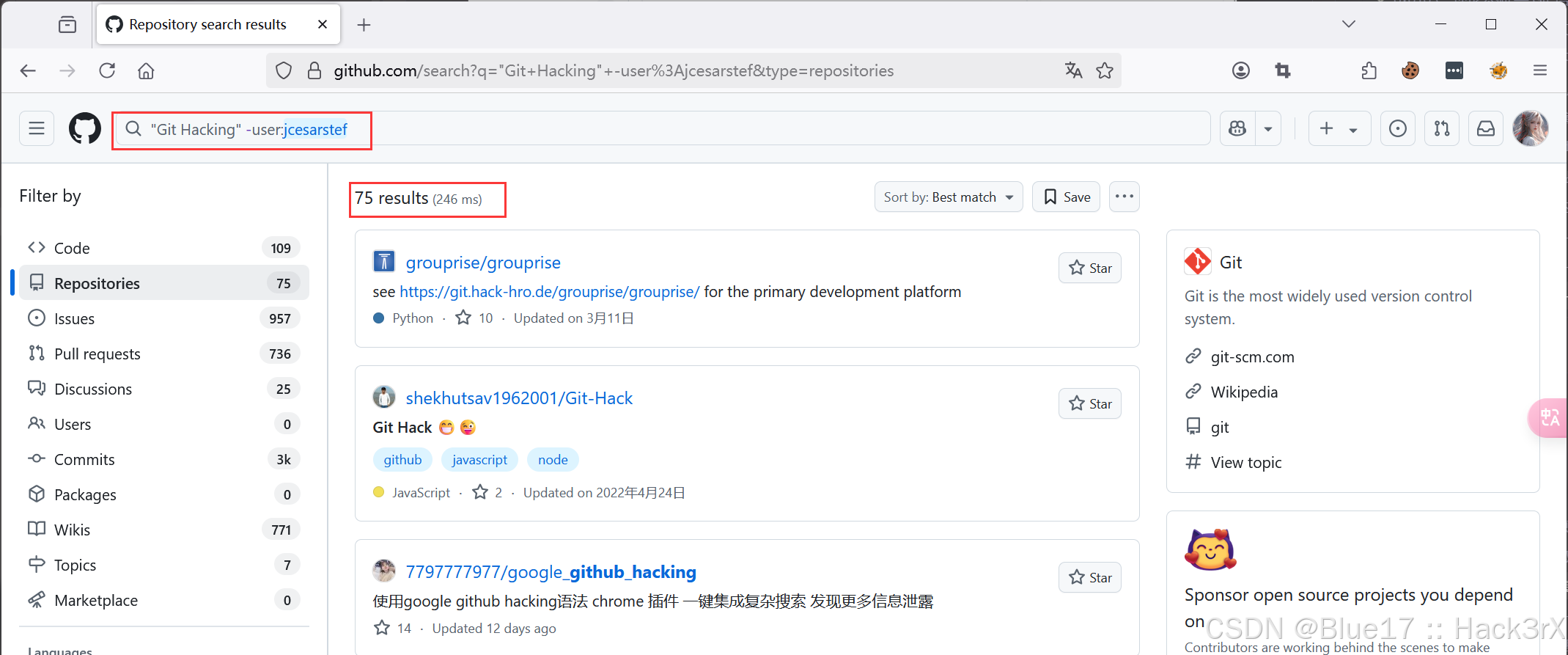Open Firefox account icon
Image resolution: width=1568 pixels, height=655 pixels.
coord(1241,70)
